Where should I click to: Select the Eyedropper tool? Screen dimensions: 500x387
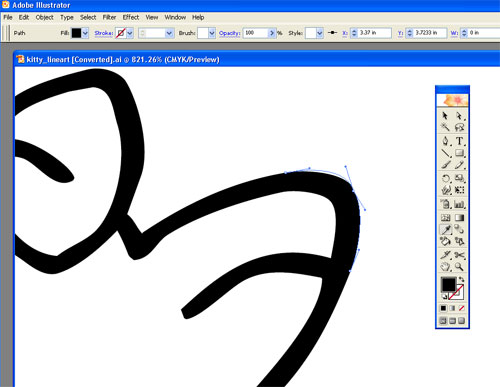click(445, 229)
